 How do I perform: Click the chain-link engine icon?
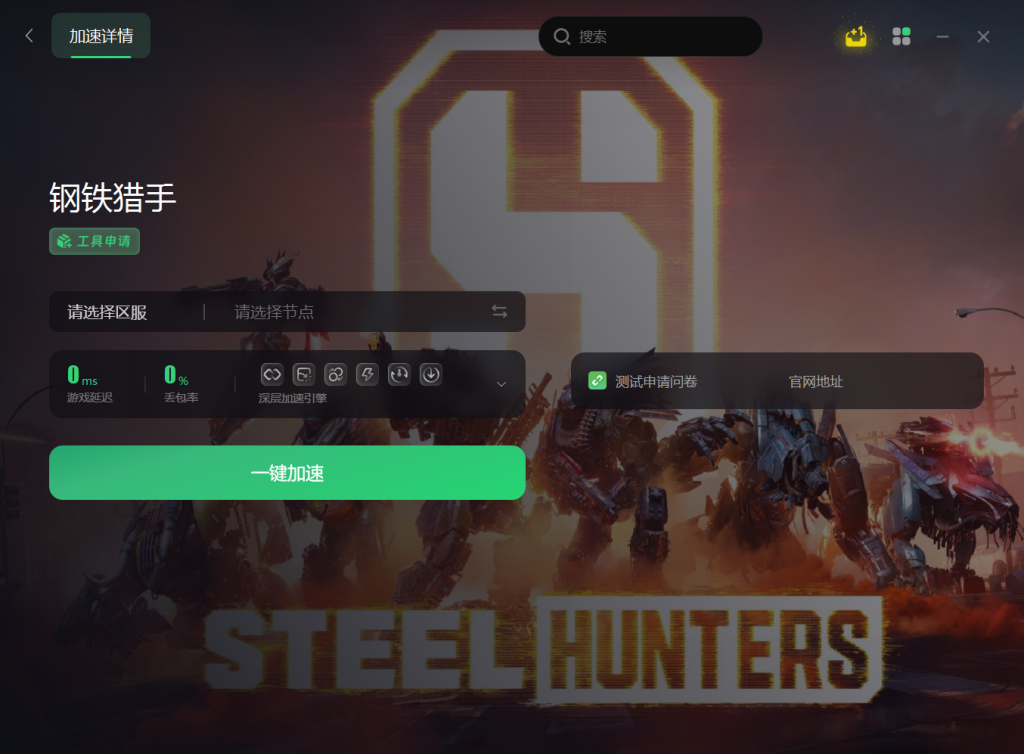click(272, 375)
